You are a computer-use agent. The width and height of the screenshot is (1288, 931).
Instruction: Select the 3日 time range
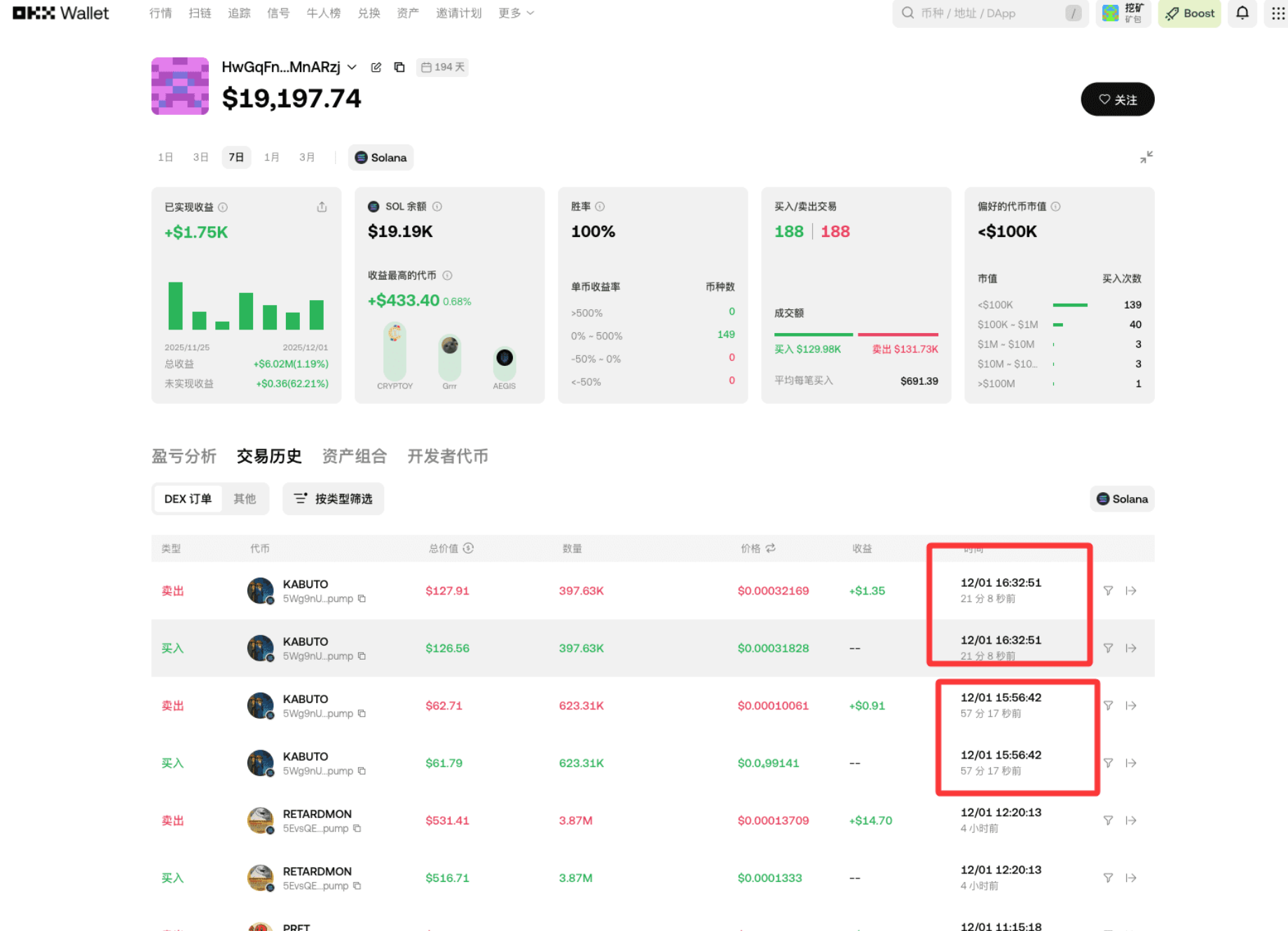[x=200, y=158]
